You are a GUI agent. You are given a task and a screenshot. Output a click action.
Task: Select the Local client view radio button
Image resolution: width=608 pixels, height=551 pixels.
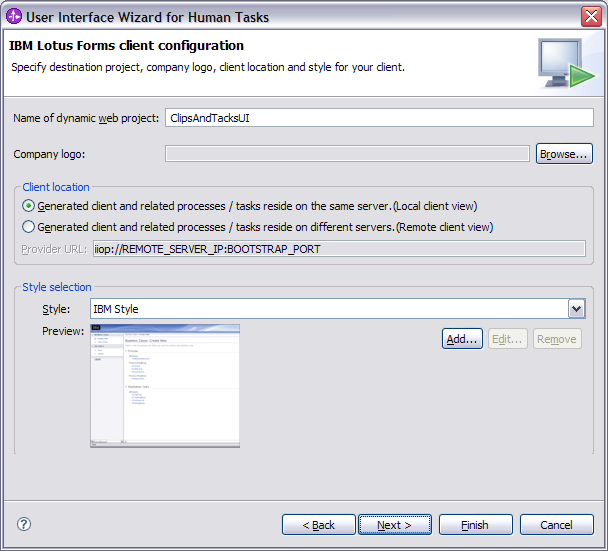pyautogui.click(x=28, y=206)
